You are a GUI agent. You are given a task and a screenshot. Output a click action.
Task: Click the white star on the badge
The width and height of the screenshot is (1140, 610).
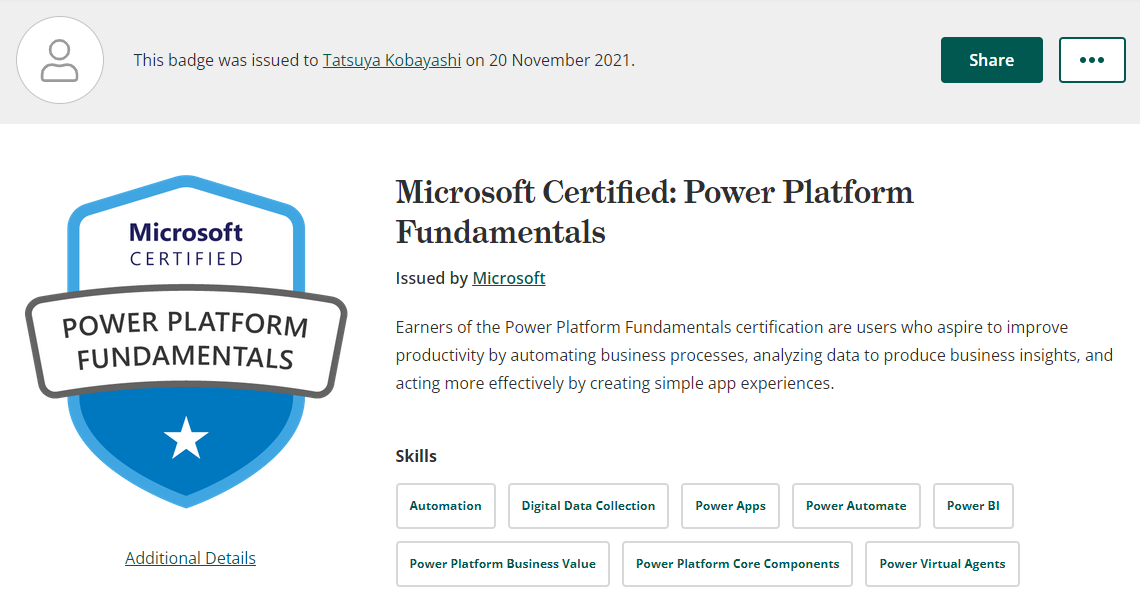(186, 438)
